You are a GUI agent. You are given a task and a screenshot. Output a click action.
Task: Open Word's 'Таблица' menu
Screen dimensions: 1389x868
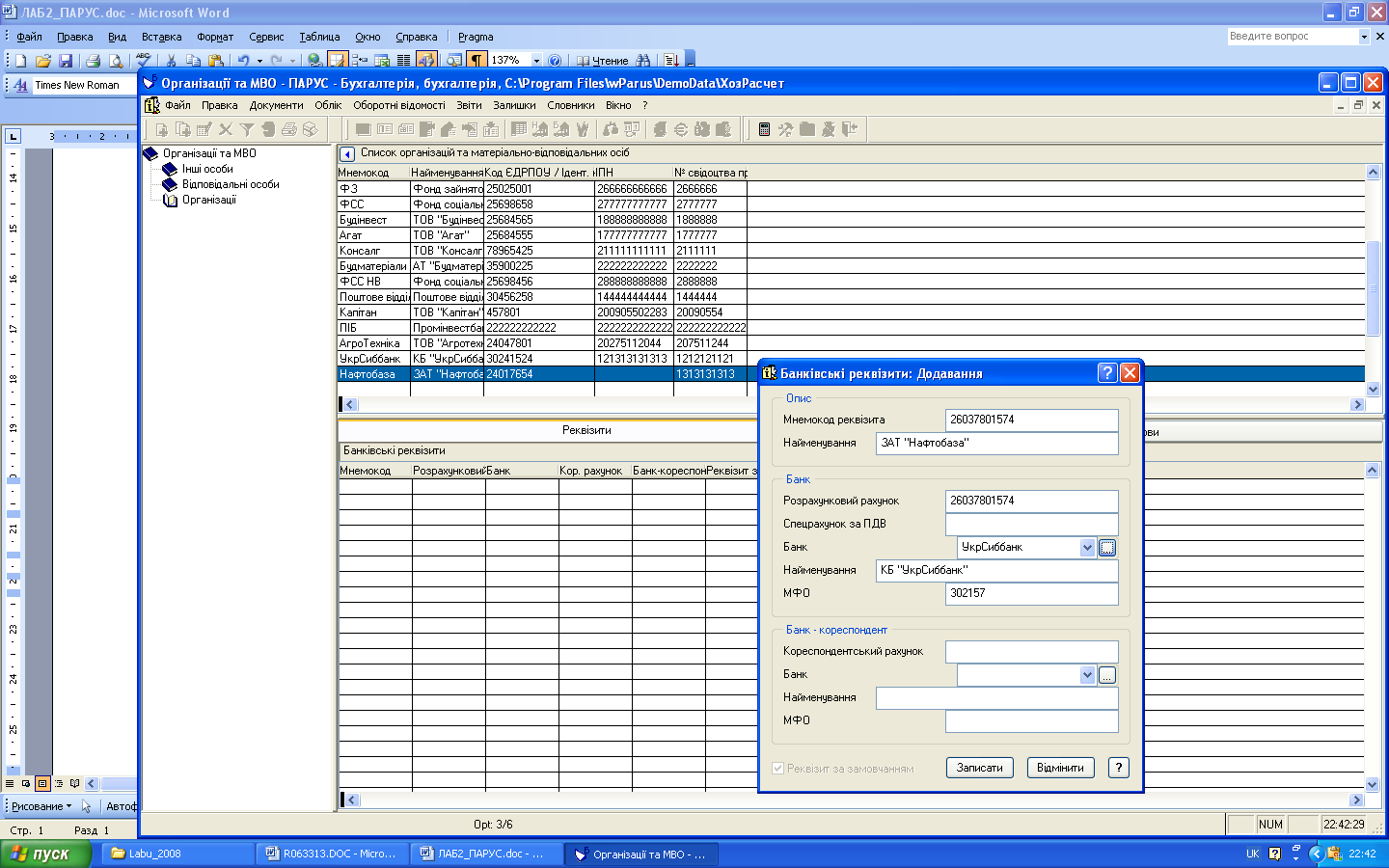pyautogui.click(x=319, y=37)
